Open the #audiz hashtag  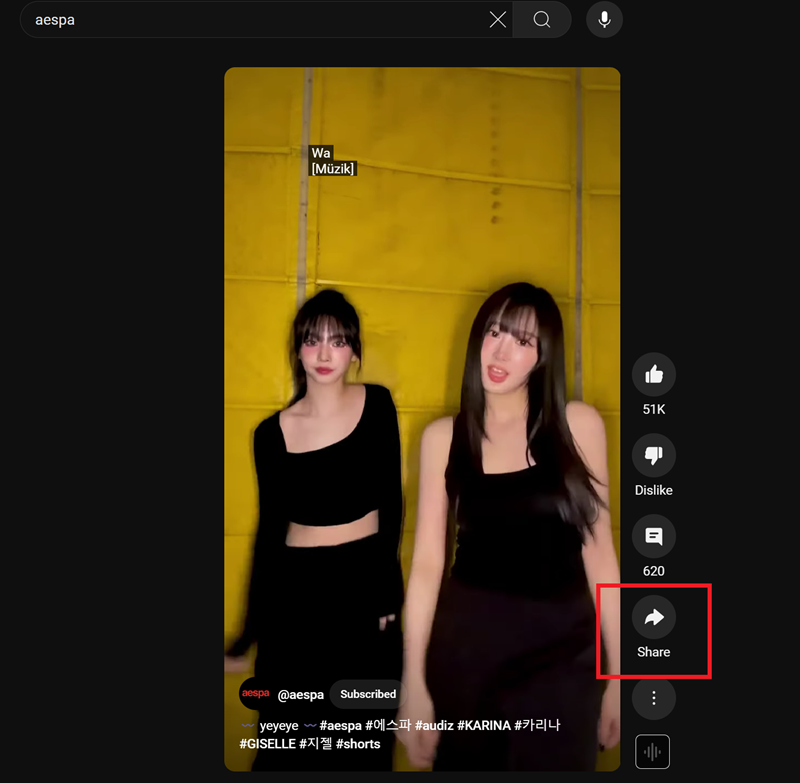click(x=434, y=725)
